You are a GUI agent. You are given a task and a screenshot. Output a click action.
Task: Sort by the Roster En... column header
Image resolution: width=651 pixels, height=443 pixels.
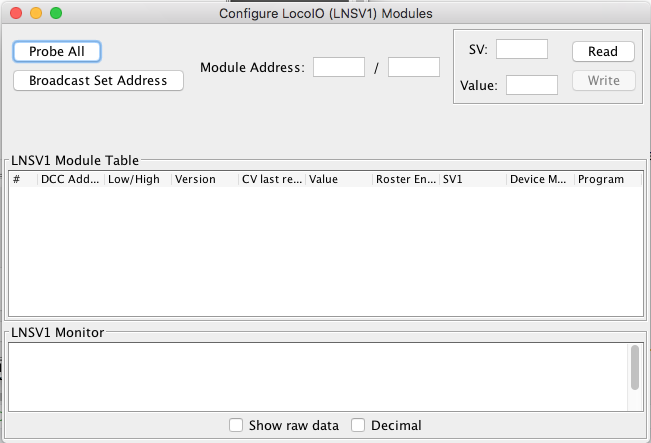tap(406, 179)
